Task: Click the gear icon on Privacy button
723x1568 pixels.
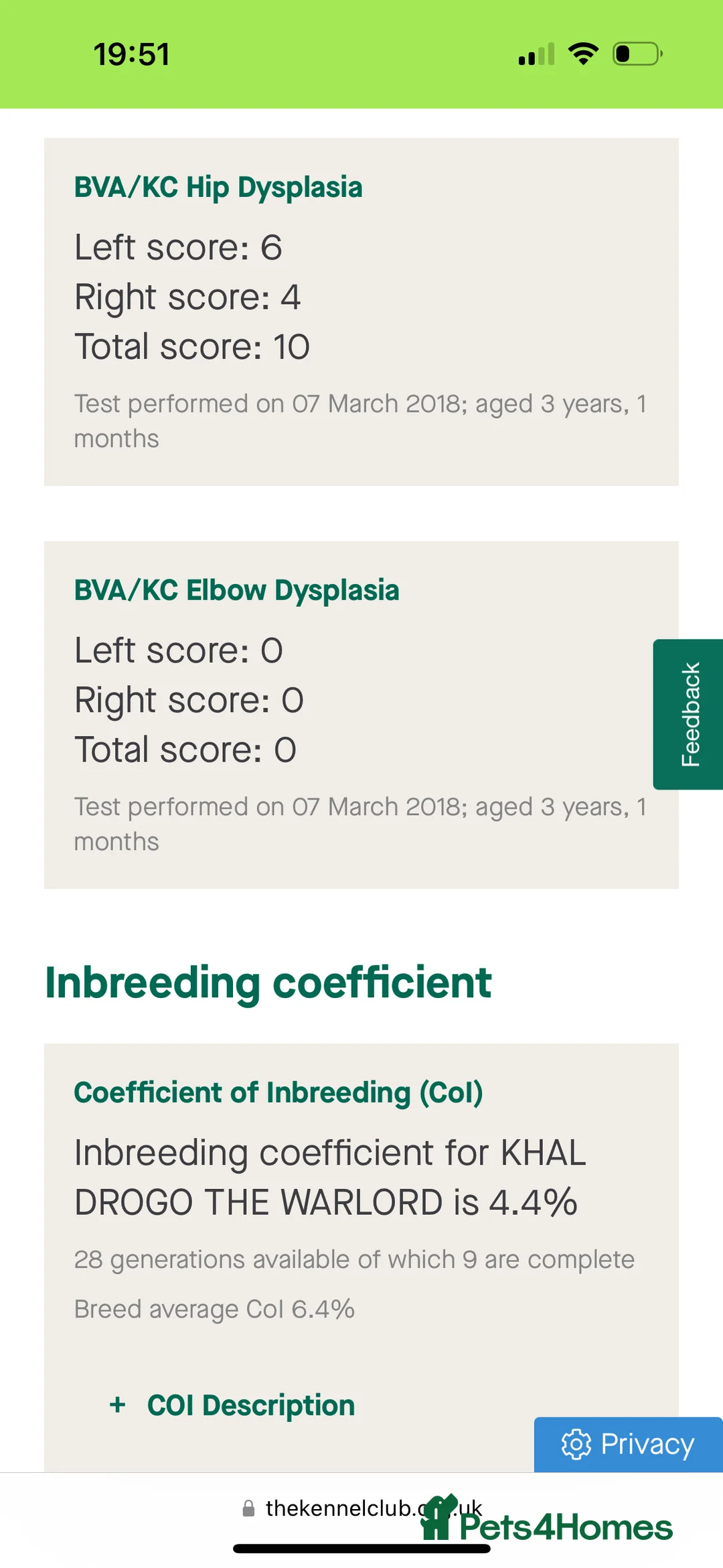Action: coord(576,1444)
